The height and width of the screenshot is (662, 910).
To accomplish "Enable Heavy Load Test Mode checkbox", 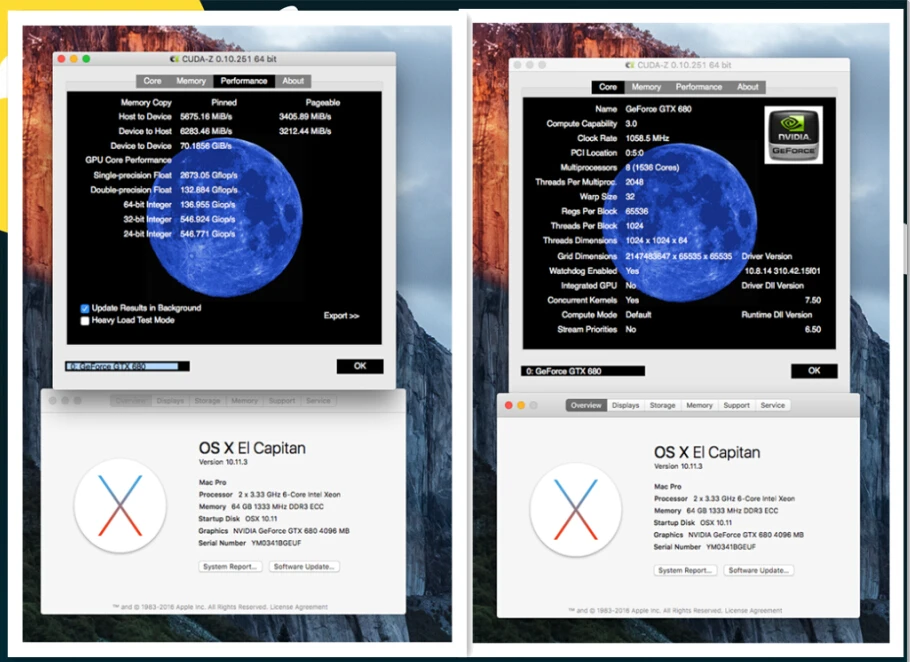I will [x=85, y=320].
